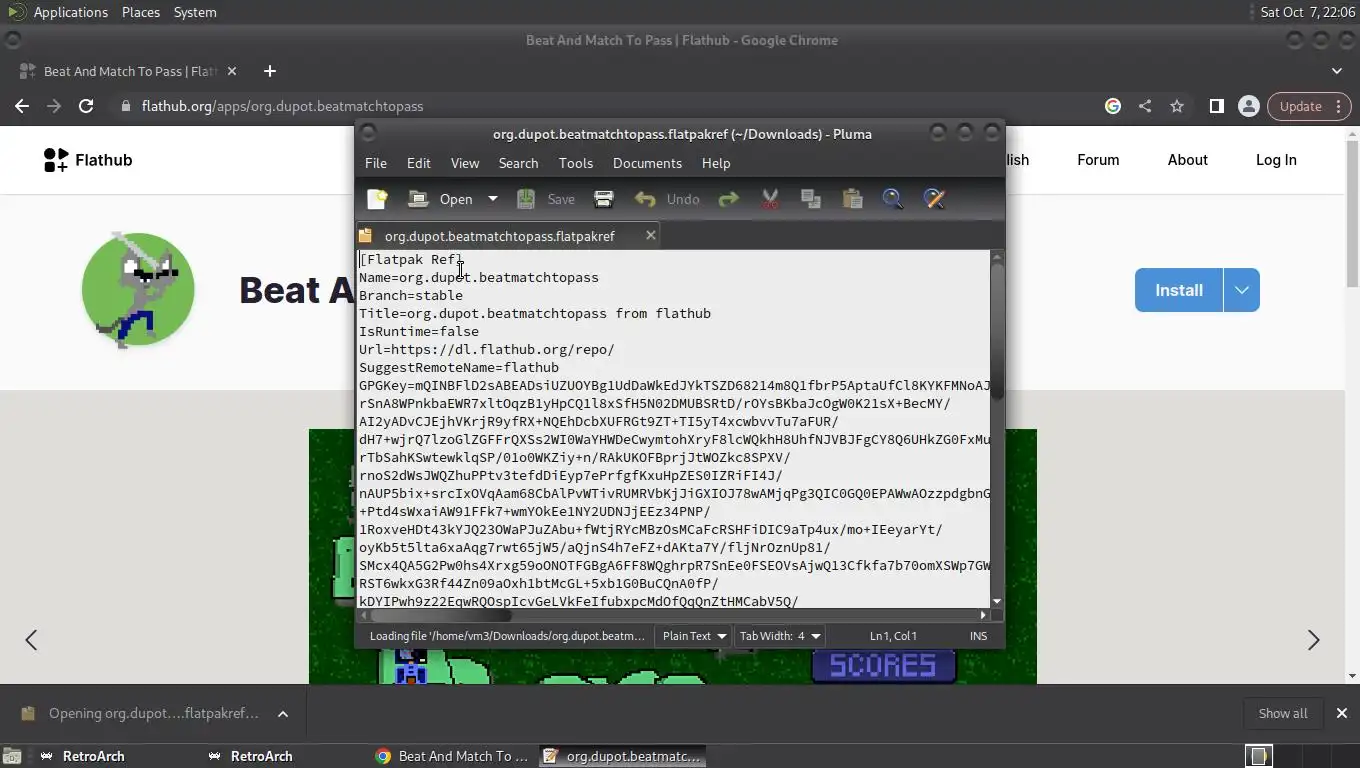The width and height of the screenshot is (1360, 768).
Task: Click the Url=https://dl.flathub.org/repo/ line
Action: point(487,350)
